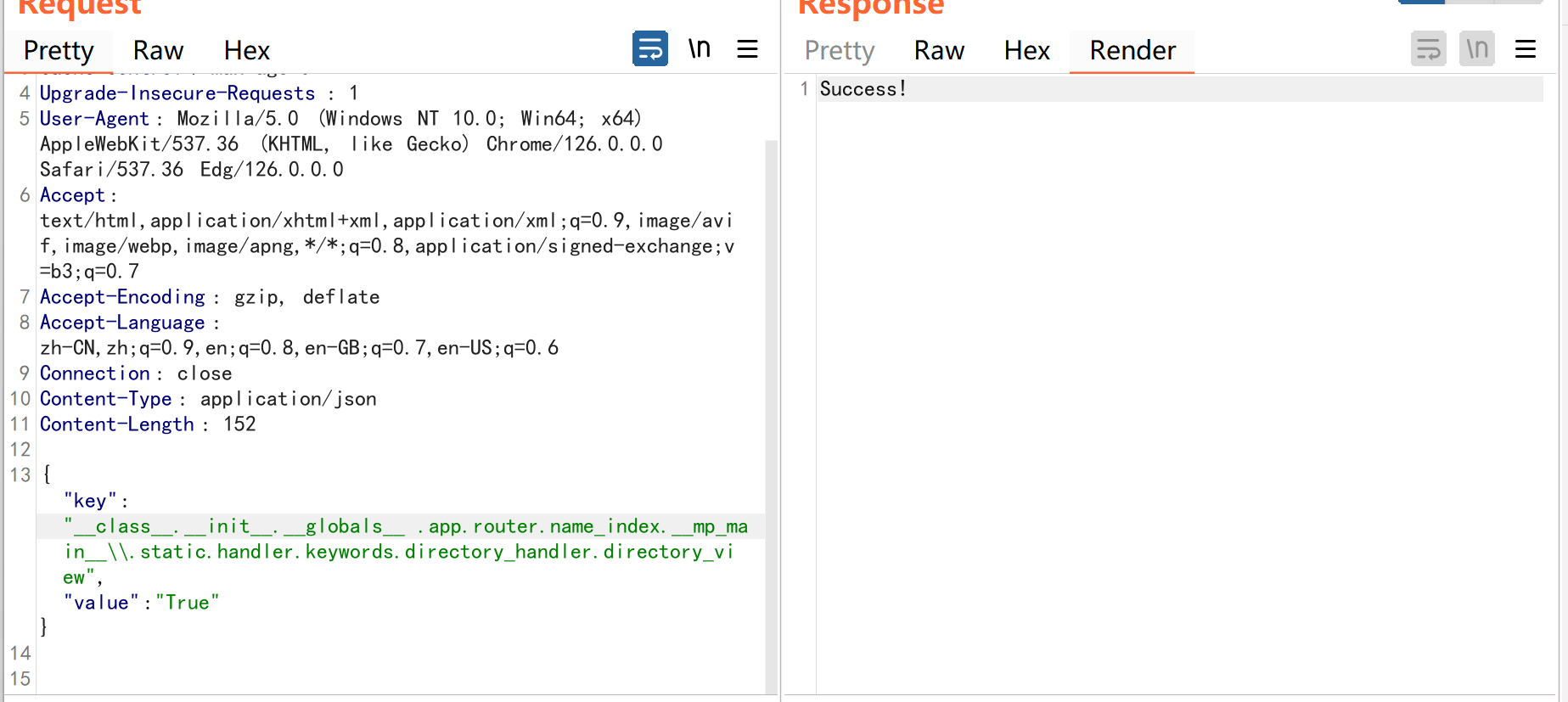Select the Render tab in Response panel
1568x702 pixels.
coord(1132,51)
